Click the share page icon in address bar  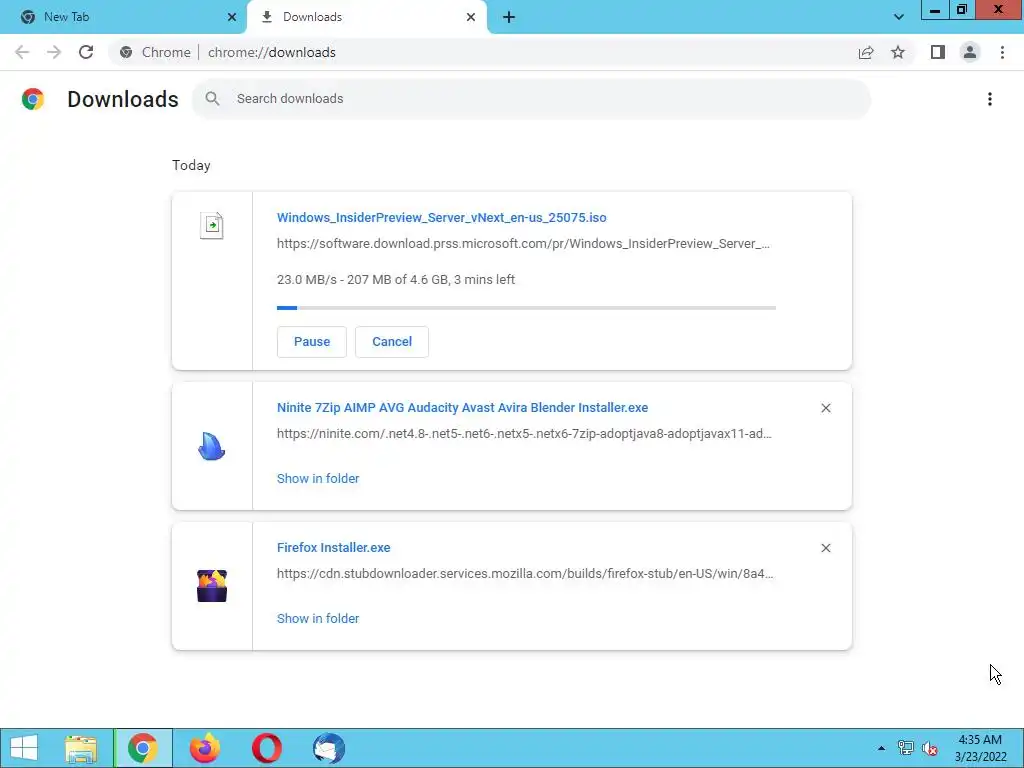coord(866,52)
